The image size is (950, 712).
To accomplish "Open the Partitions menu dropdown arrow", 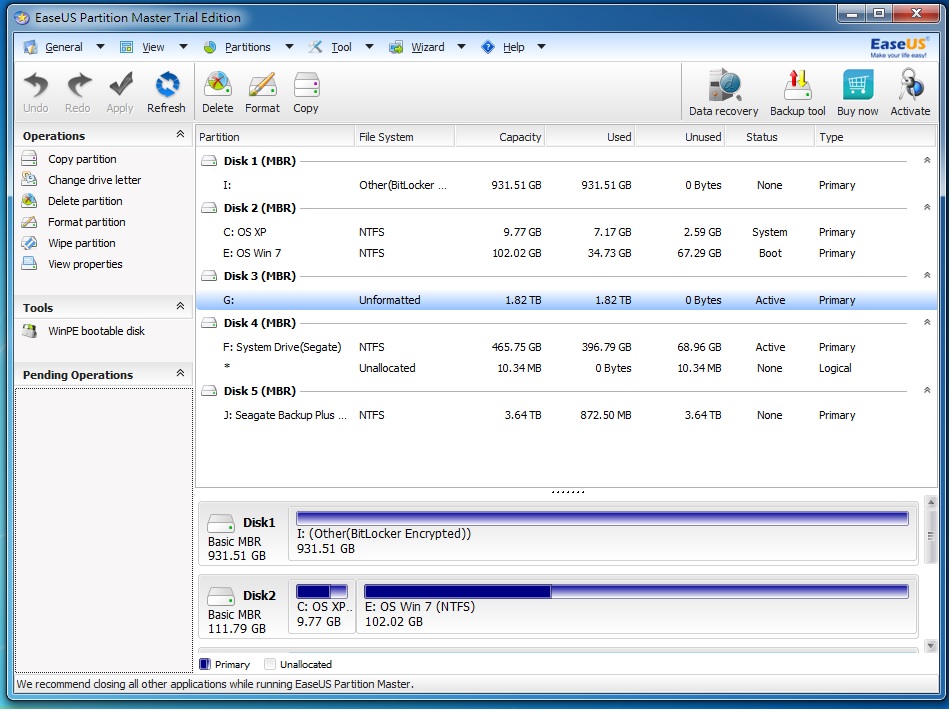I will point(290,47).
